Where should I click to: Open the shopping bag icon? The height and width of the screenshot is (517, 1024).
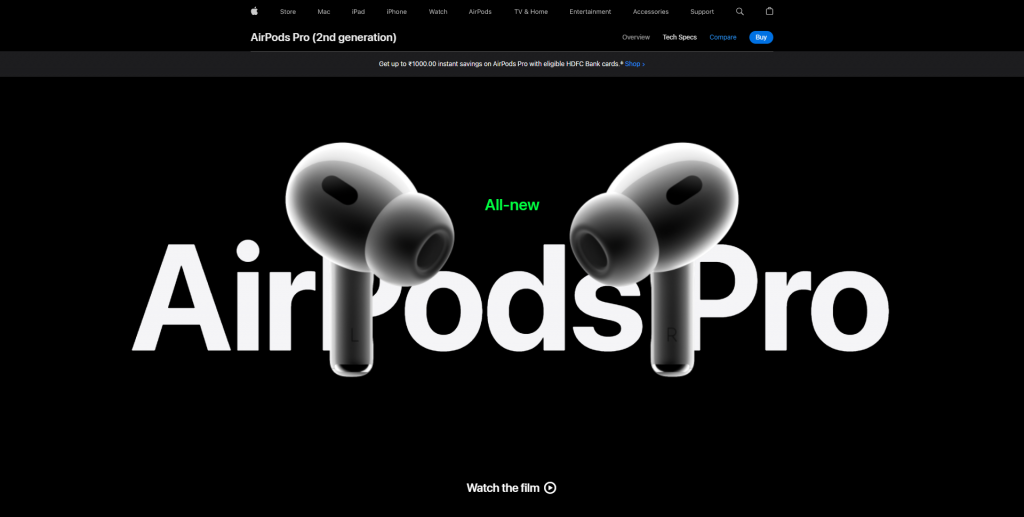[x=769, y=11]
